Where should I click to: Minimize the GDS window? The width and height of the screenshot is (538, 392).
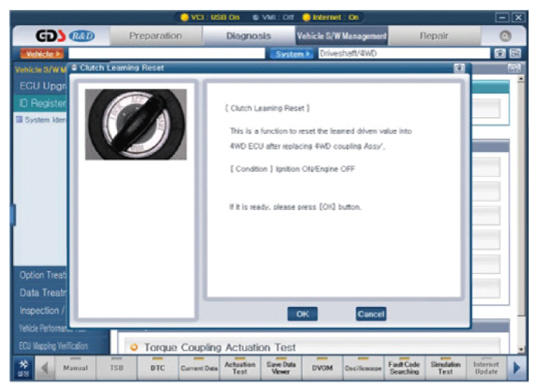(x=502, y=17)
